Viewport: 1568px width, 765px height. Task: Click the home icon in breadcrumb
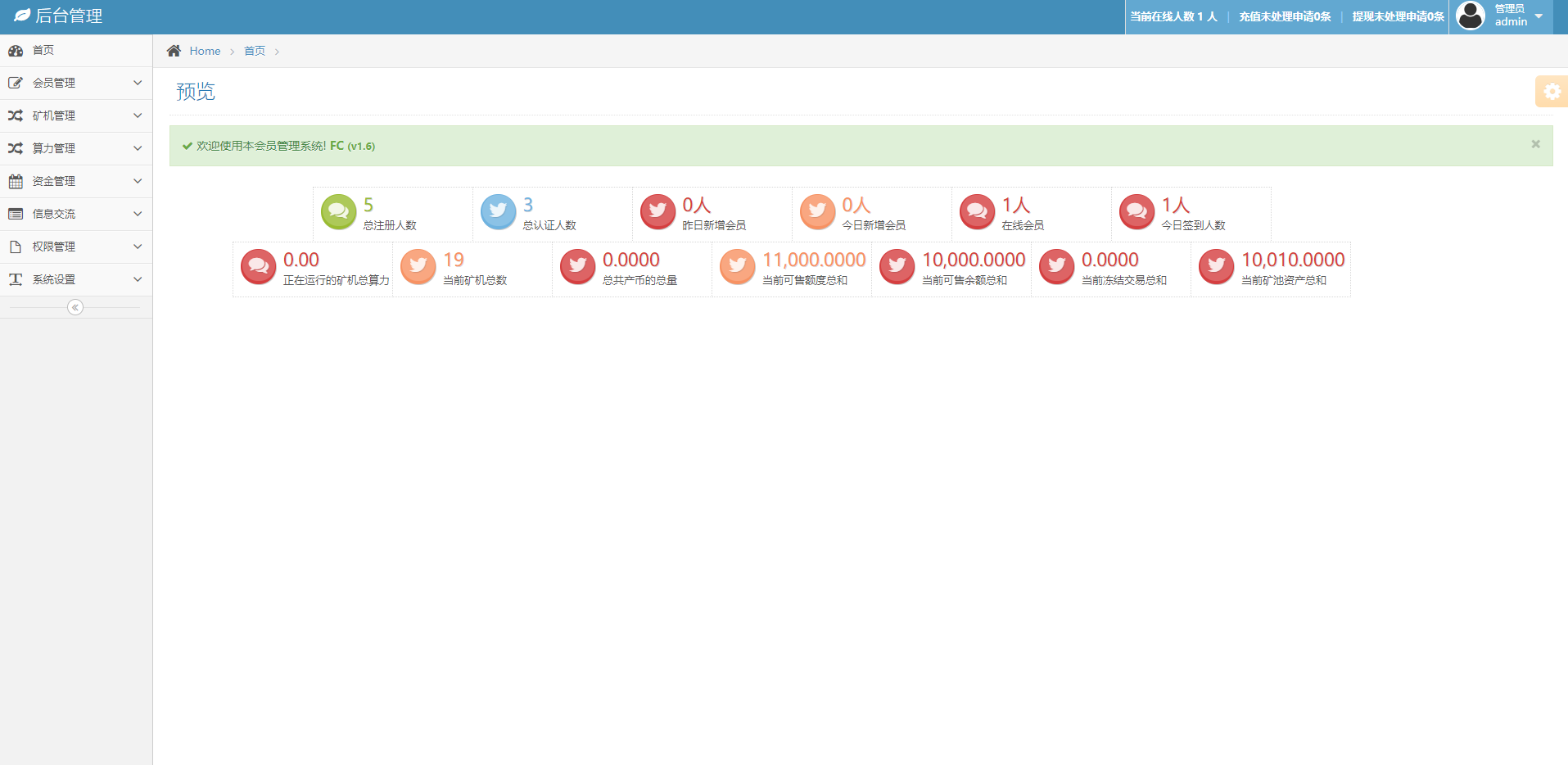coord(174,51)
